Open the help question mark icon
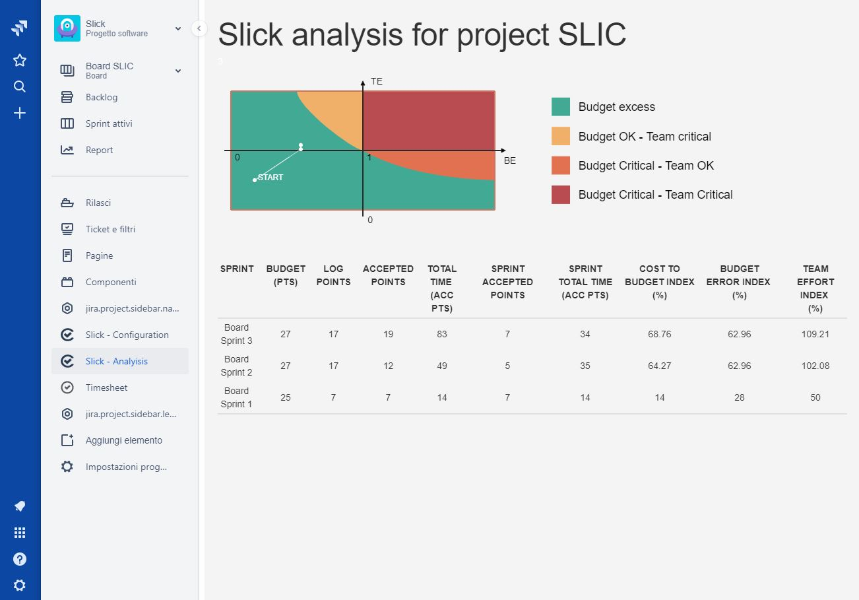This screenshot has width=859, height=600. coord(19,559)
